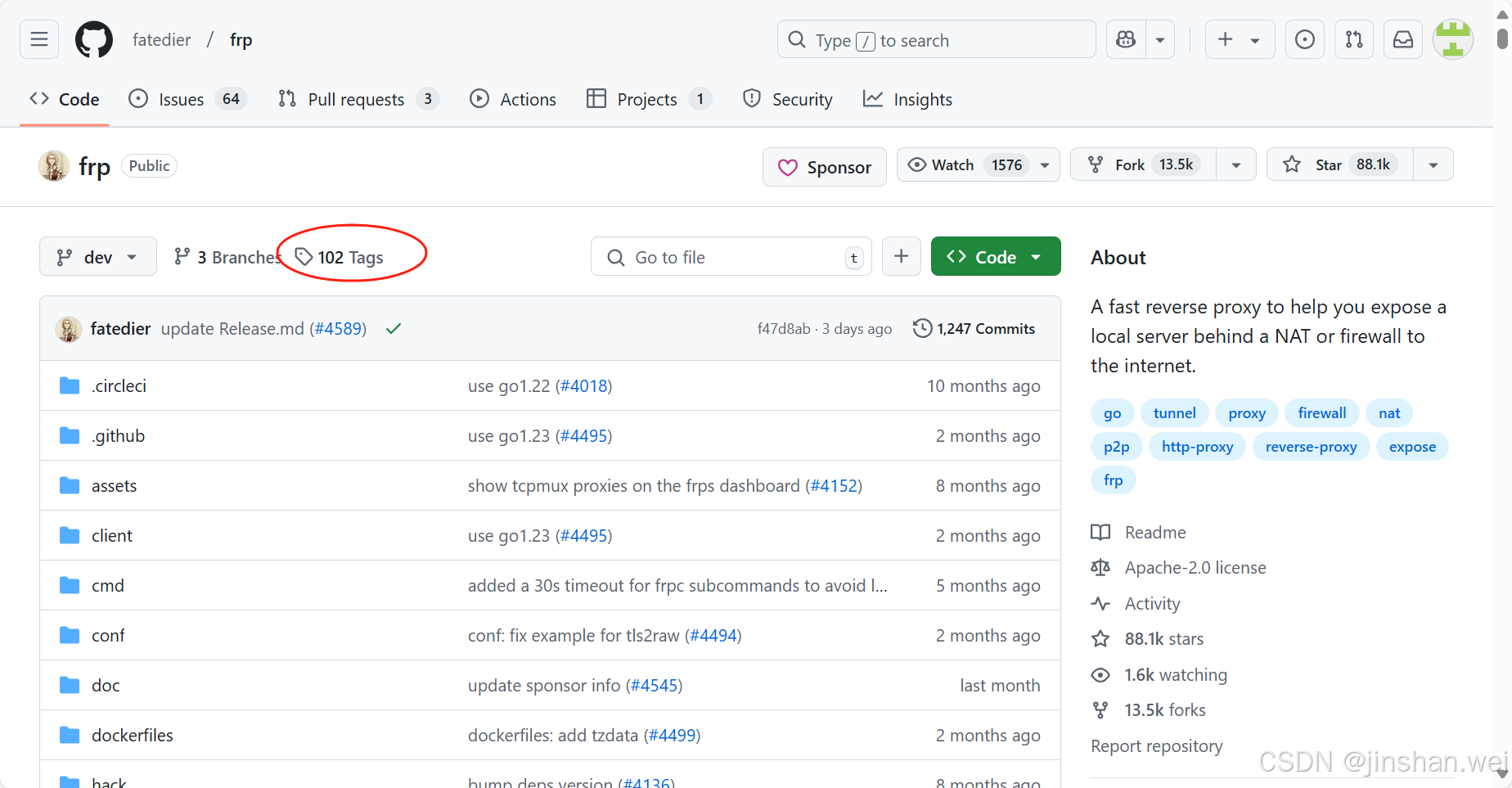Select the Code tab
The image size is (1512, 788).
coord(65,99)
